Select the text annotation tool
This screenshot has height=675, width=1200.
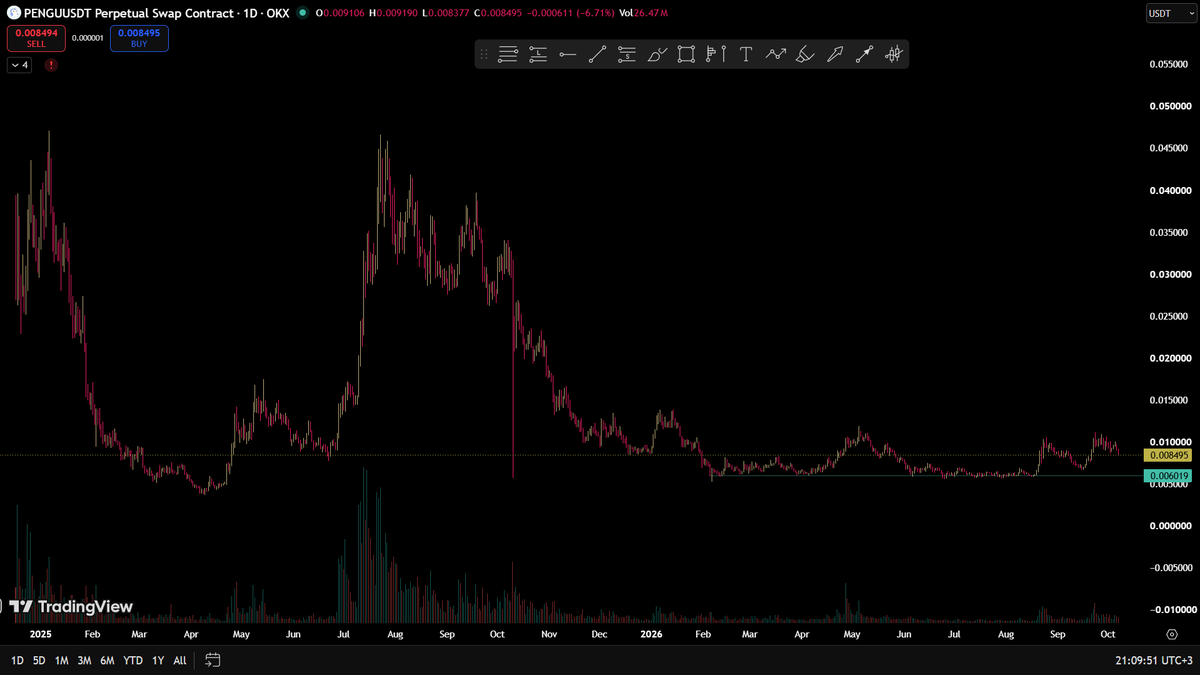(746, 54)
